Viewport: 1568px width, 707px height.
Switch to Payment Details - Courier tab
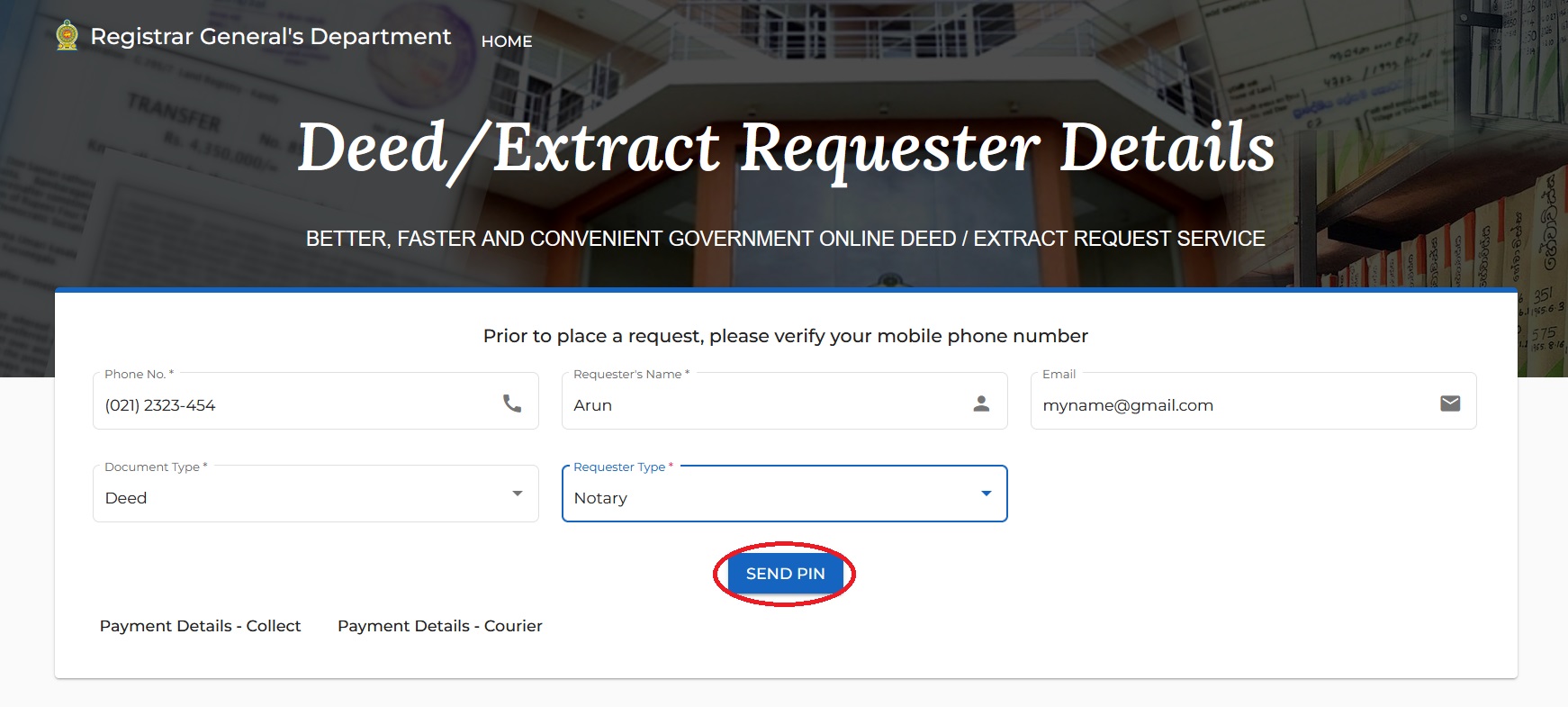[440, 626]
